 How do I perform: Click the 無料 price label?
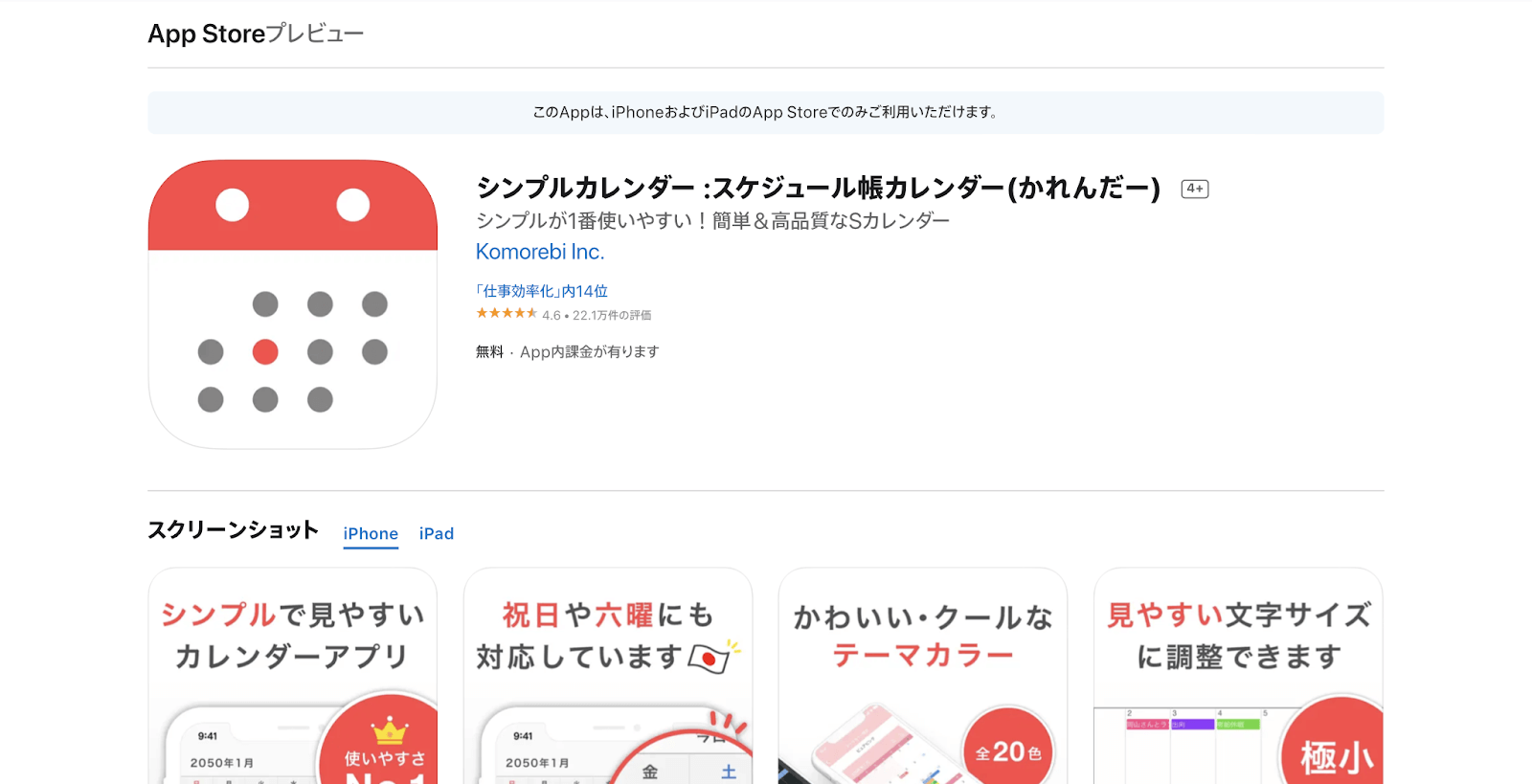tap(489, 352)
